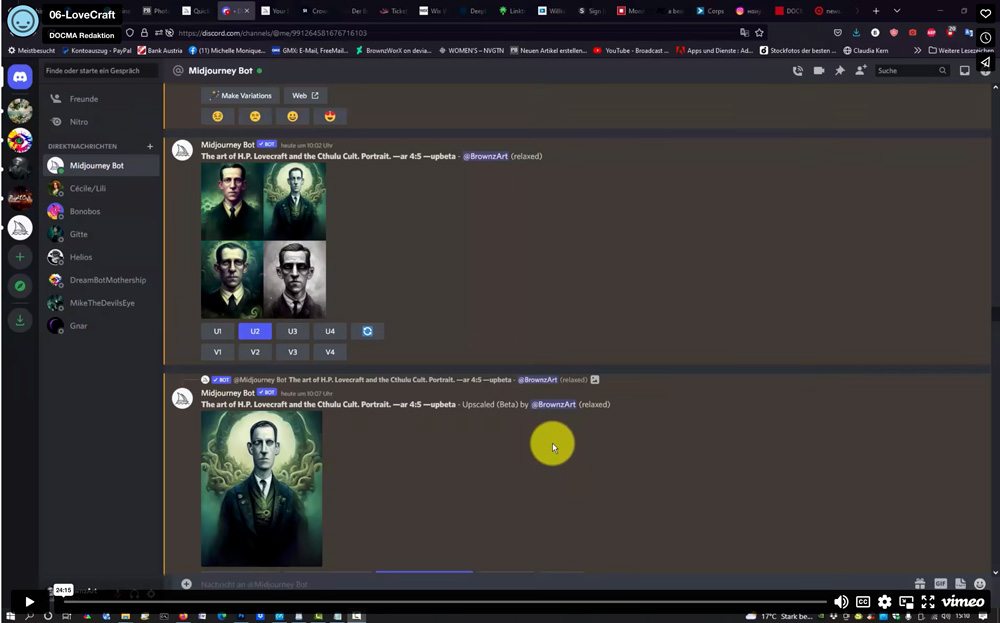1000x623 pixels.
Task: Click the Web button
Action: (x=305, y=96)
